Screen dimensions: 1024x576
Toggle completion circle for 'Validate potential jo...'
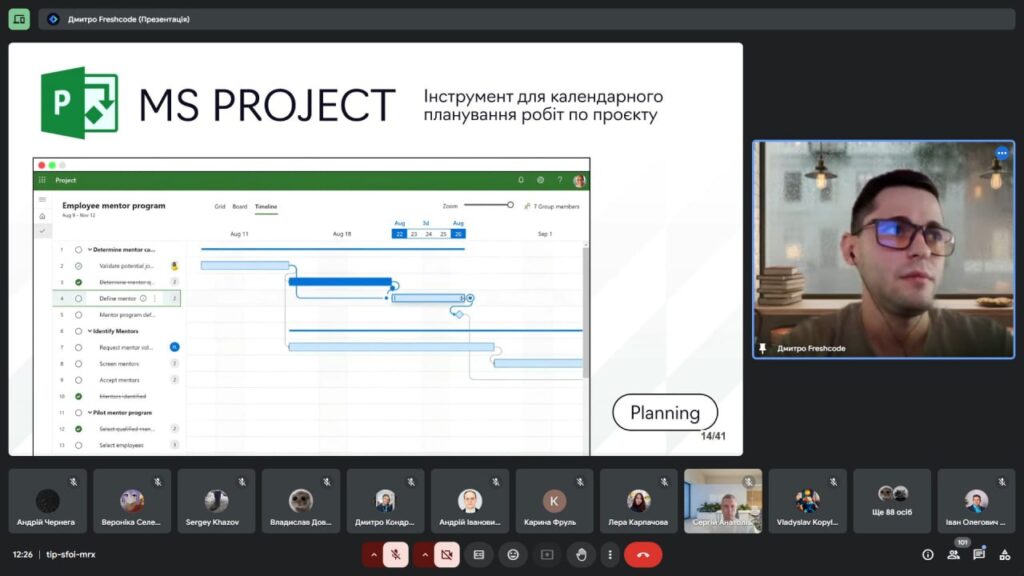pos(78,266)
